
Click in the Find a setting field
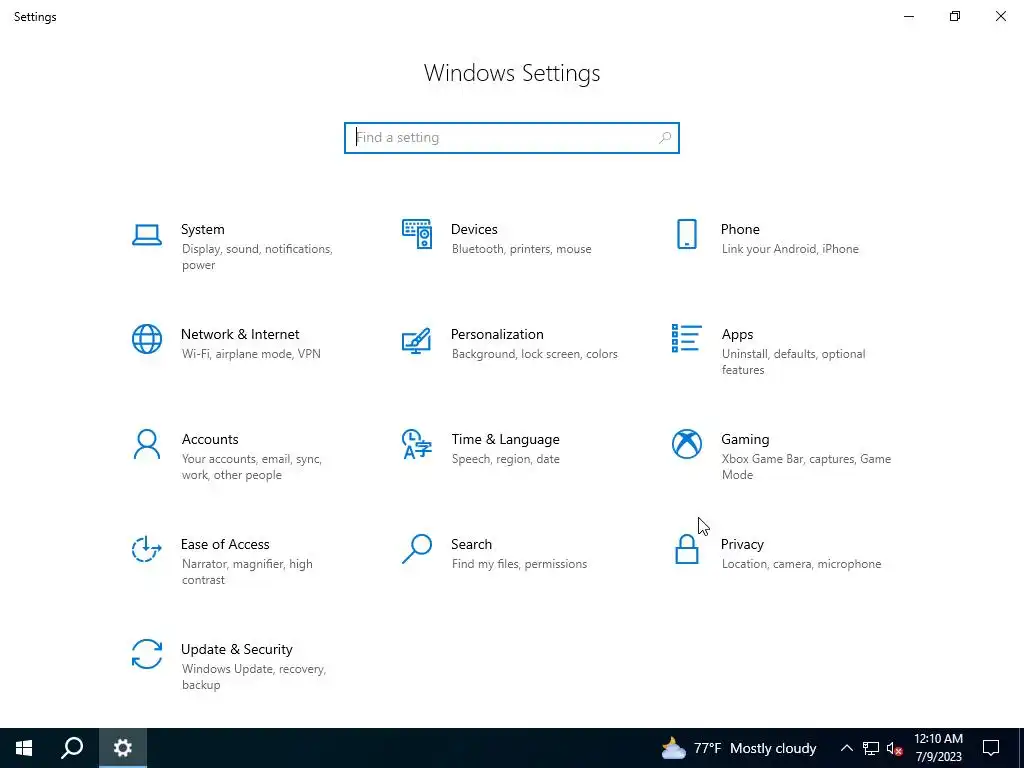coord(511,138)
